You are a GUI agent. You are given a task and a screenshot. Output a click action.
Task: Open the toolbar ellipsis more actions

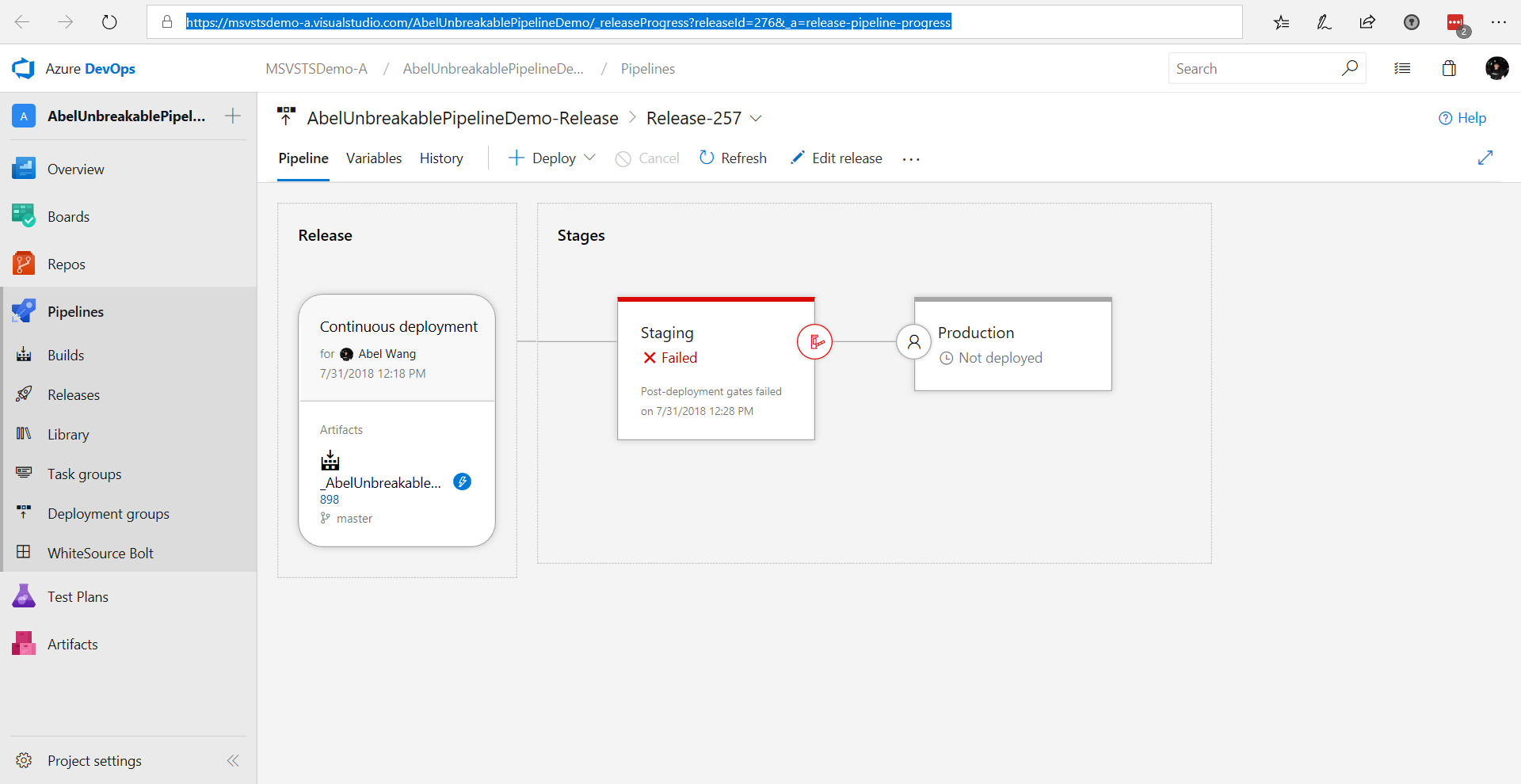911,159
